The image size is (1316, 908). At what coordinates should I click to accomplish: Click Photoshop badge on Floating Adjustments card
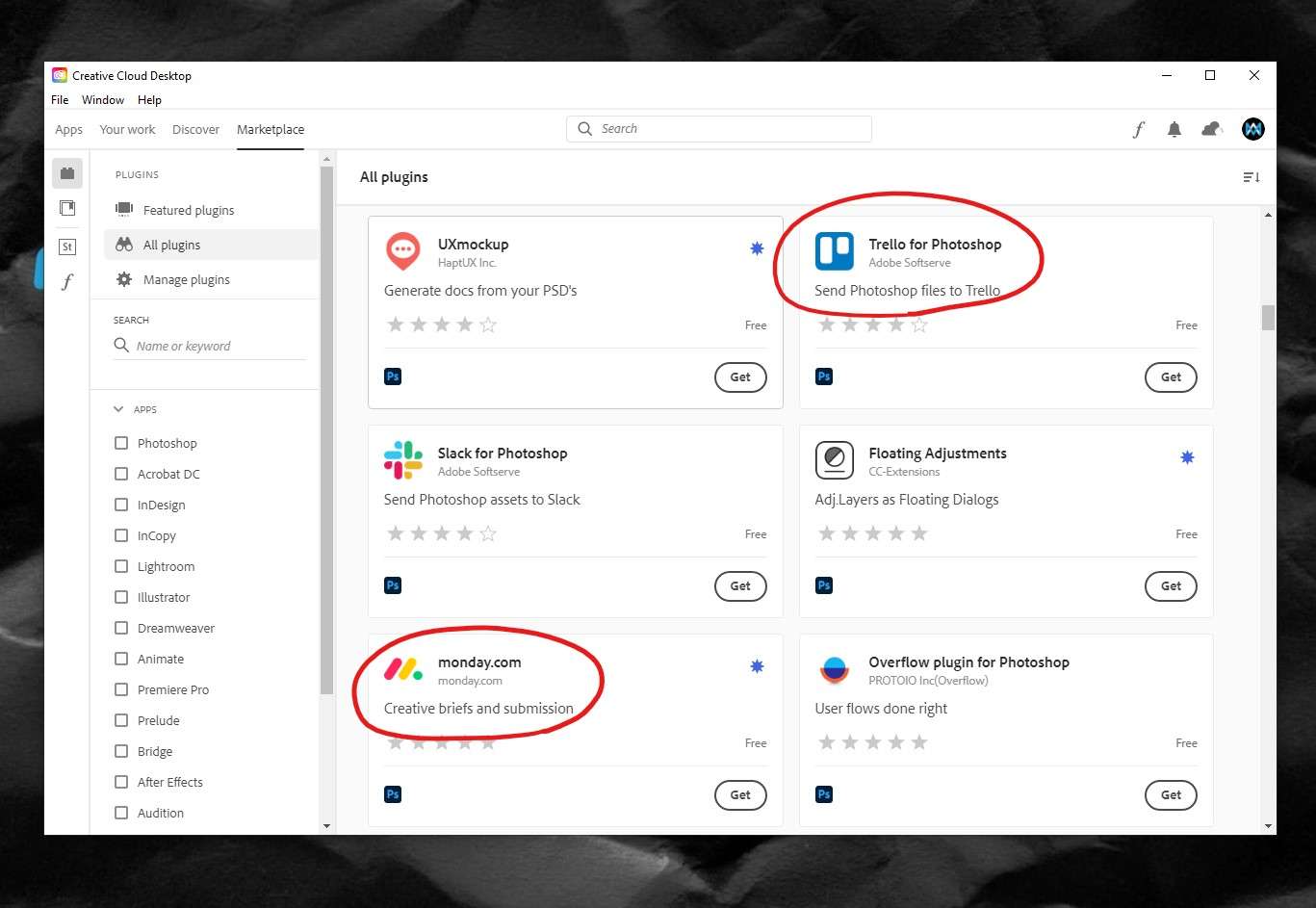824,585
